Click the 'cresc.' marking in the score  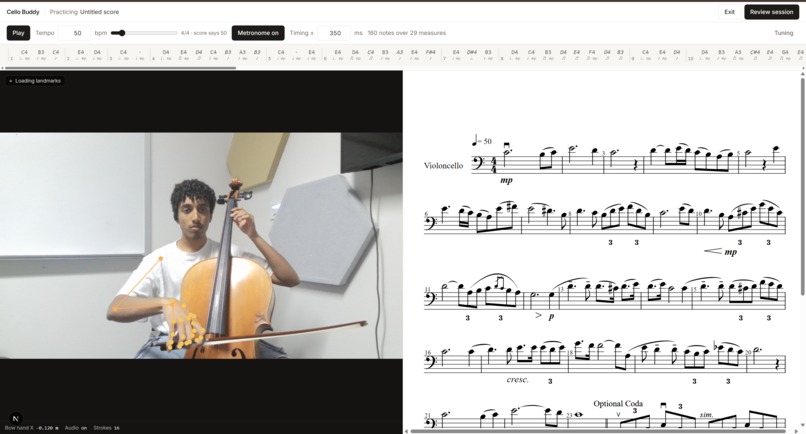click(517, 379)
